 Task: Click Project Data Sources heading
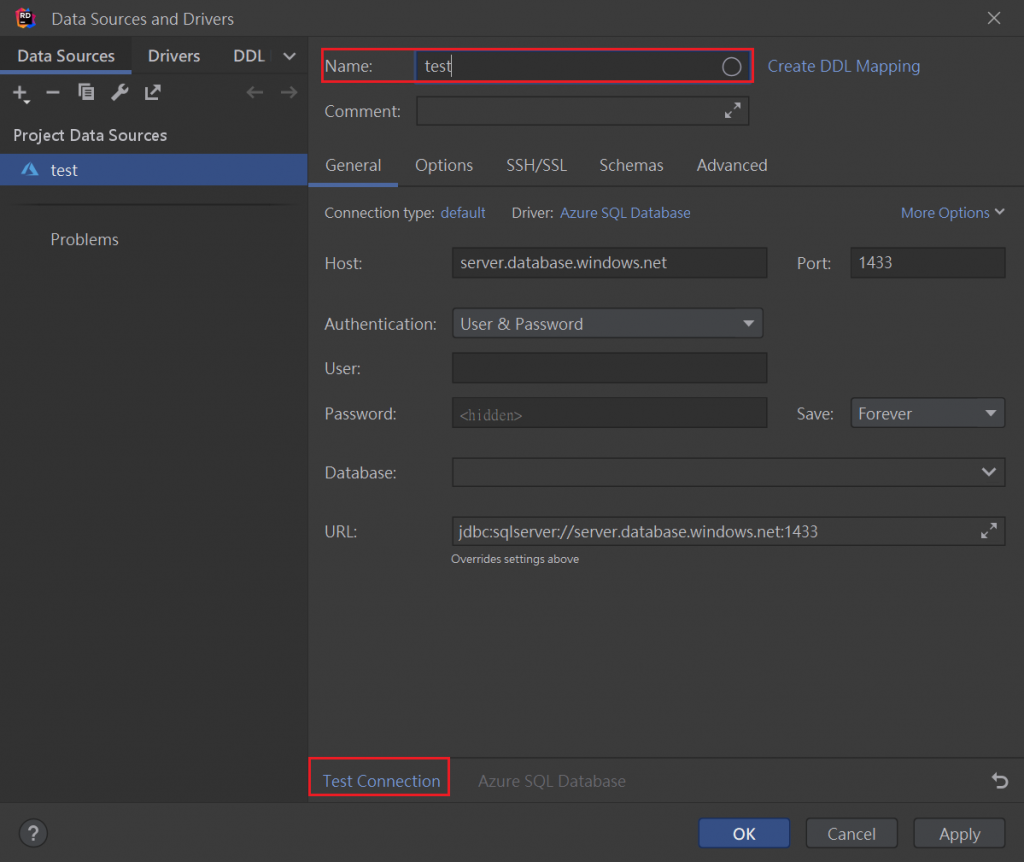[90, 135]
